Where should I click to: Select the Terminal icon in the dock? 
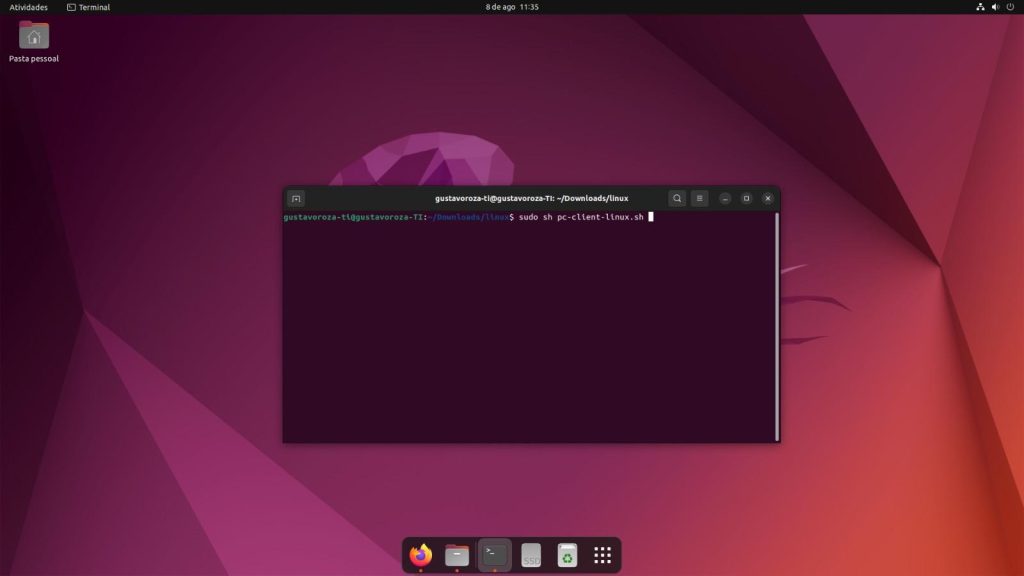coord(494,555)
